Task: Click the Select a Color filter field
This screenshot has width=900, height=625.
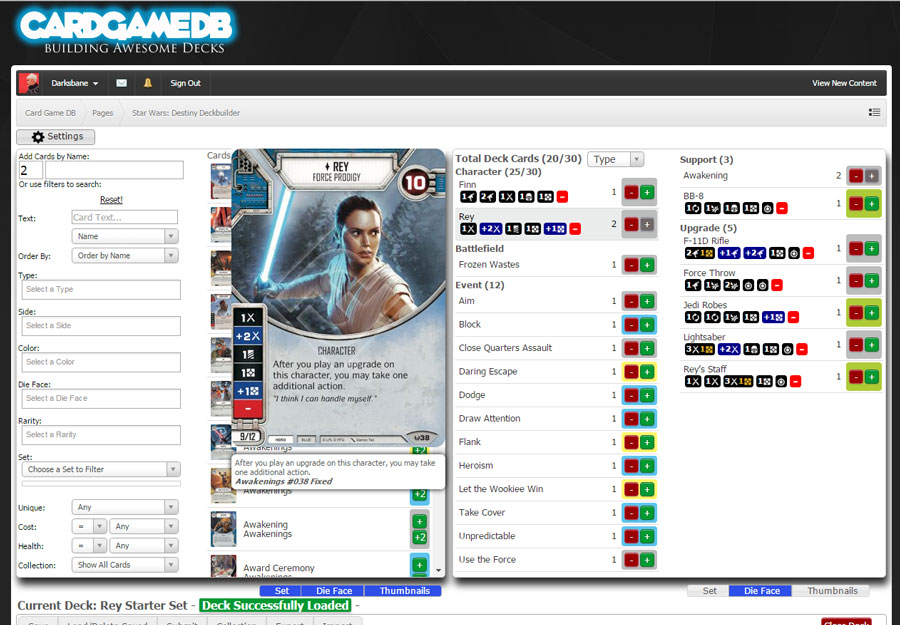Action: [x=101, y=362]
